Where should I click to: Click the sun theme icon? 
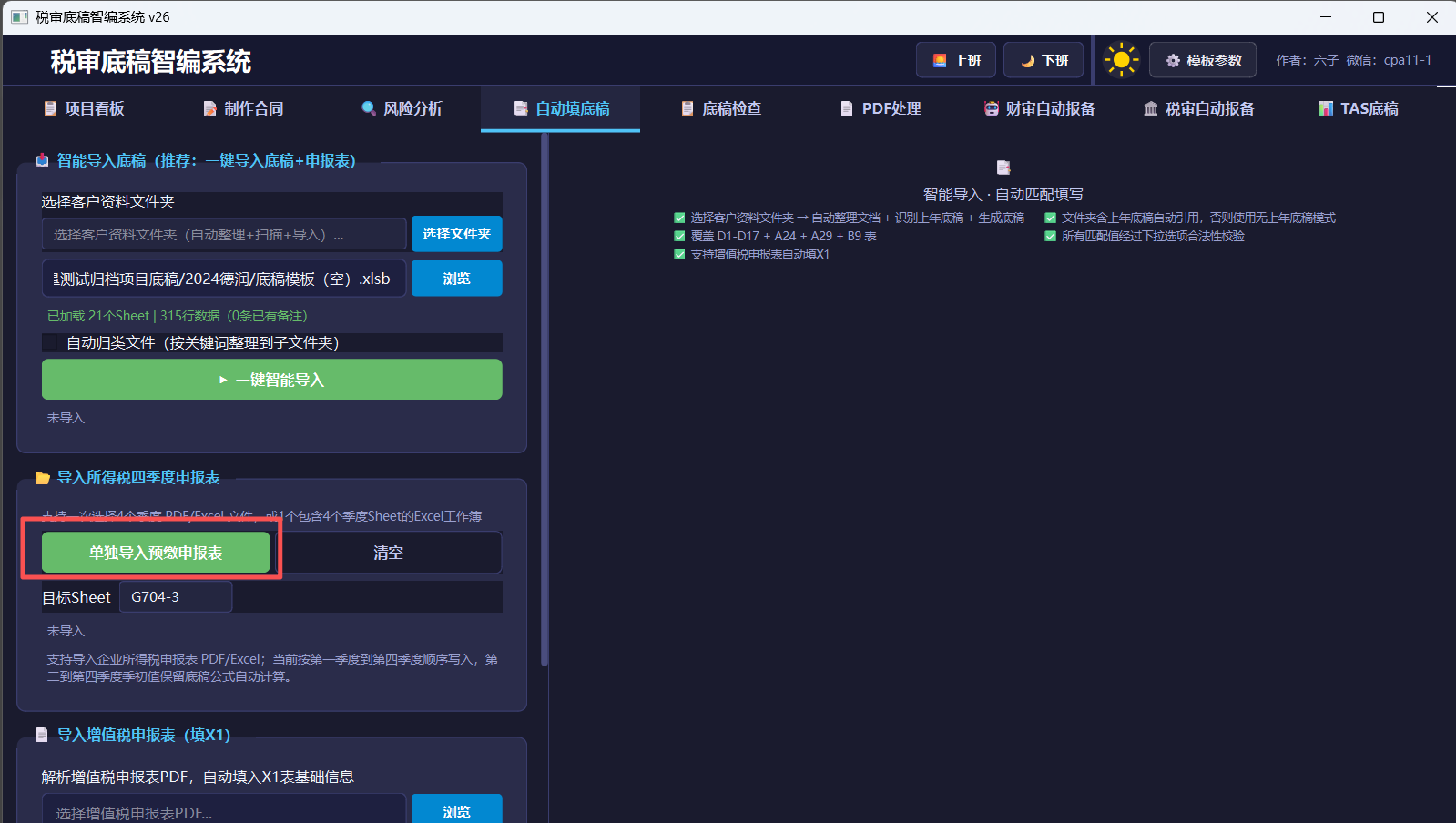tap(1121, 60)
